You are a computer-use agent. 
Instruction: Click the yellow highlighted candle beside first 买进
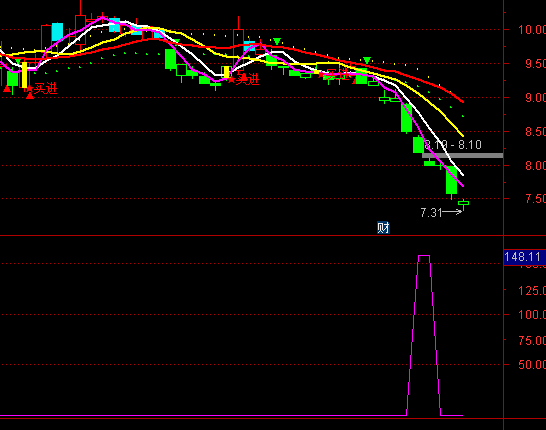24,75
